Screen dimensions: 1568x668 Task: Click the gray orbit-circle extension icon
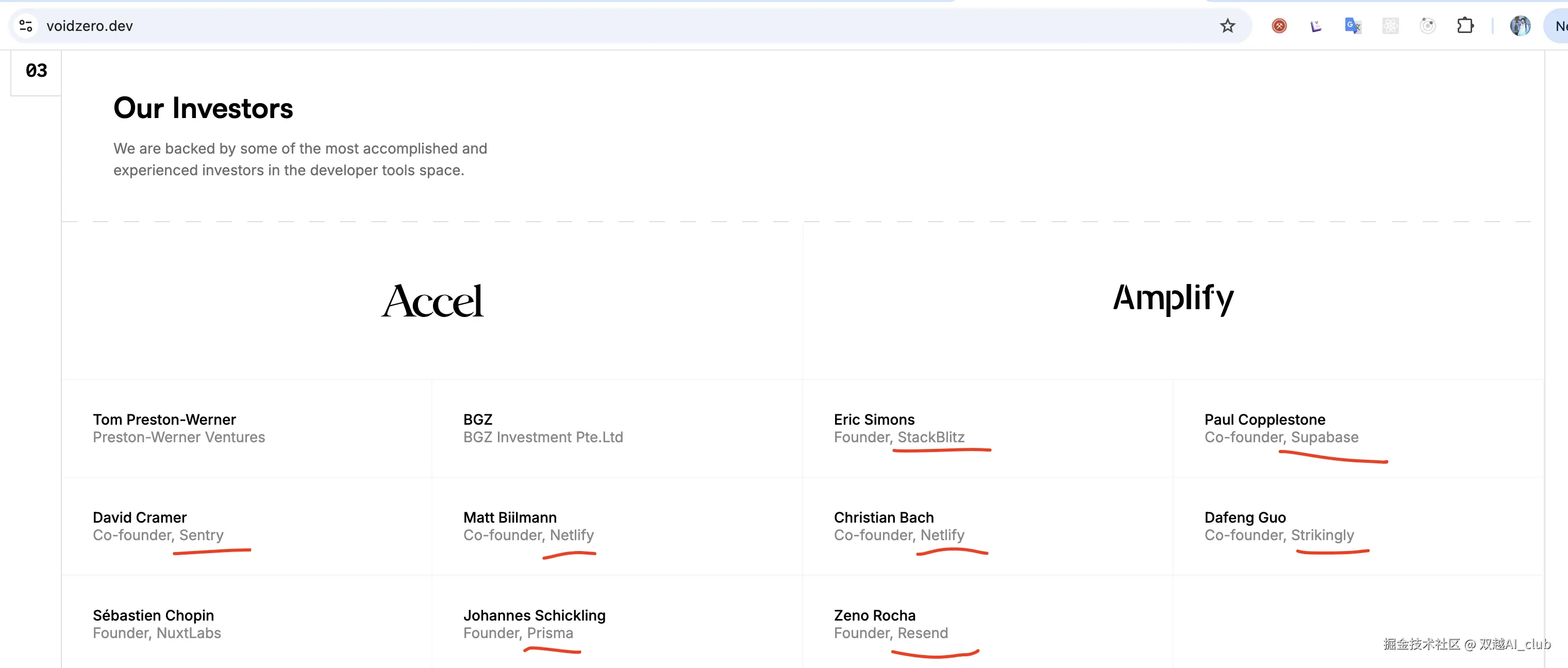click(1427, 26)
